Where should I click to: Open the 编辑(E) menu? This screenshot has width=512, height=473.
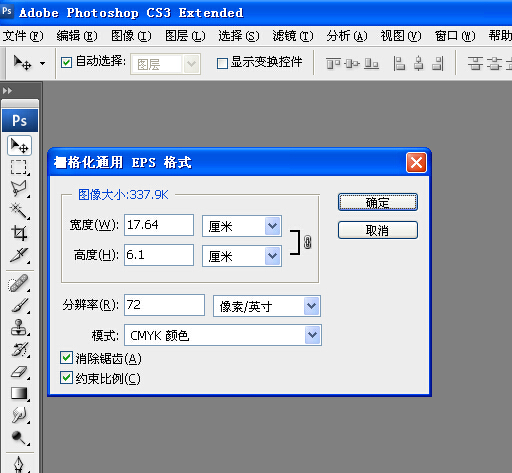click(77, 36)
